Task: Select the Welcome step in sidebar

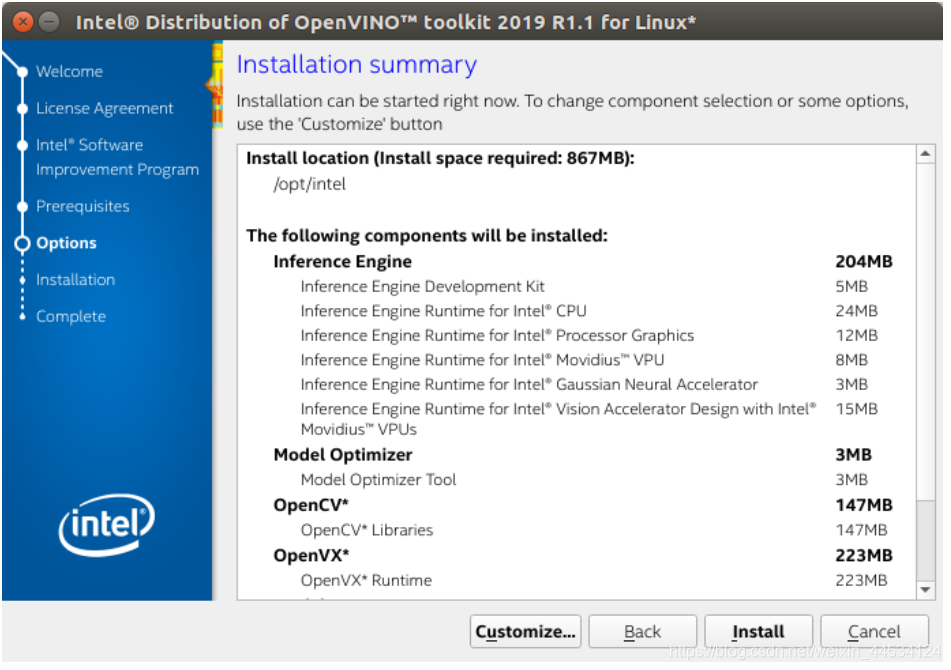Action: (x=70, y=72)
